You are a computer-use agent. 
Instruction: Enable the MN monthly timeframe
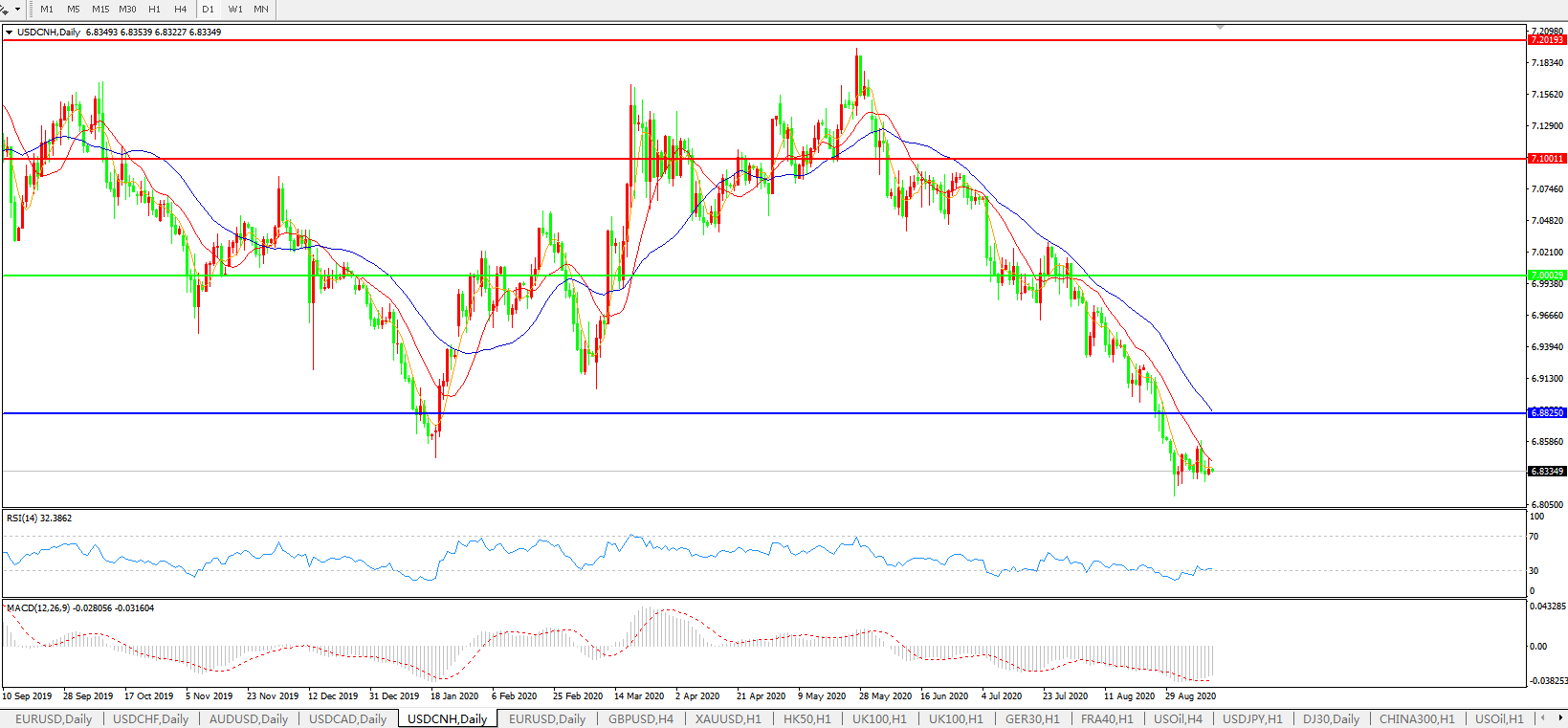pos(261,9)
